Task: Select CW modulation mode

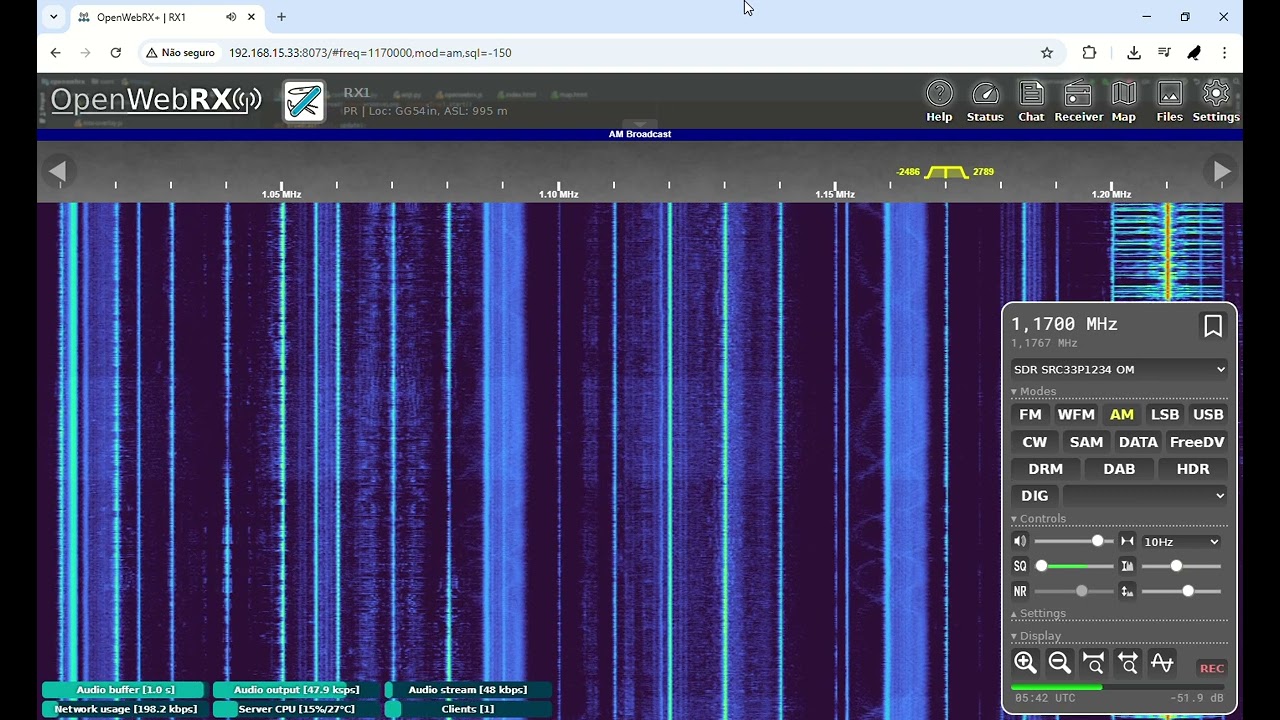Action: [1035, 442]
